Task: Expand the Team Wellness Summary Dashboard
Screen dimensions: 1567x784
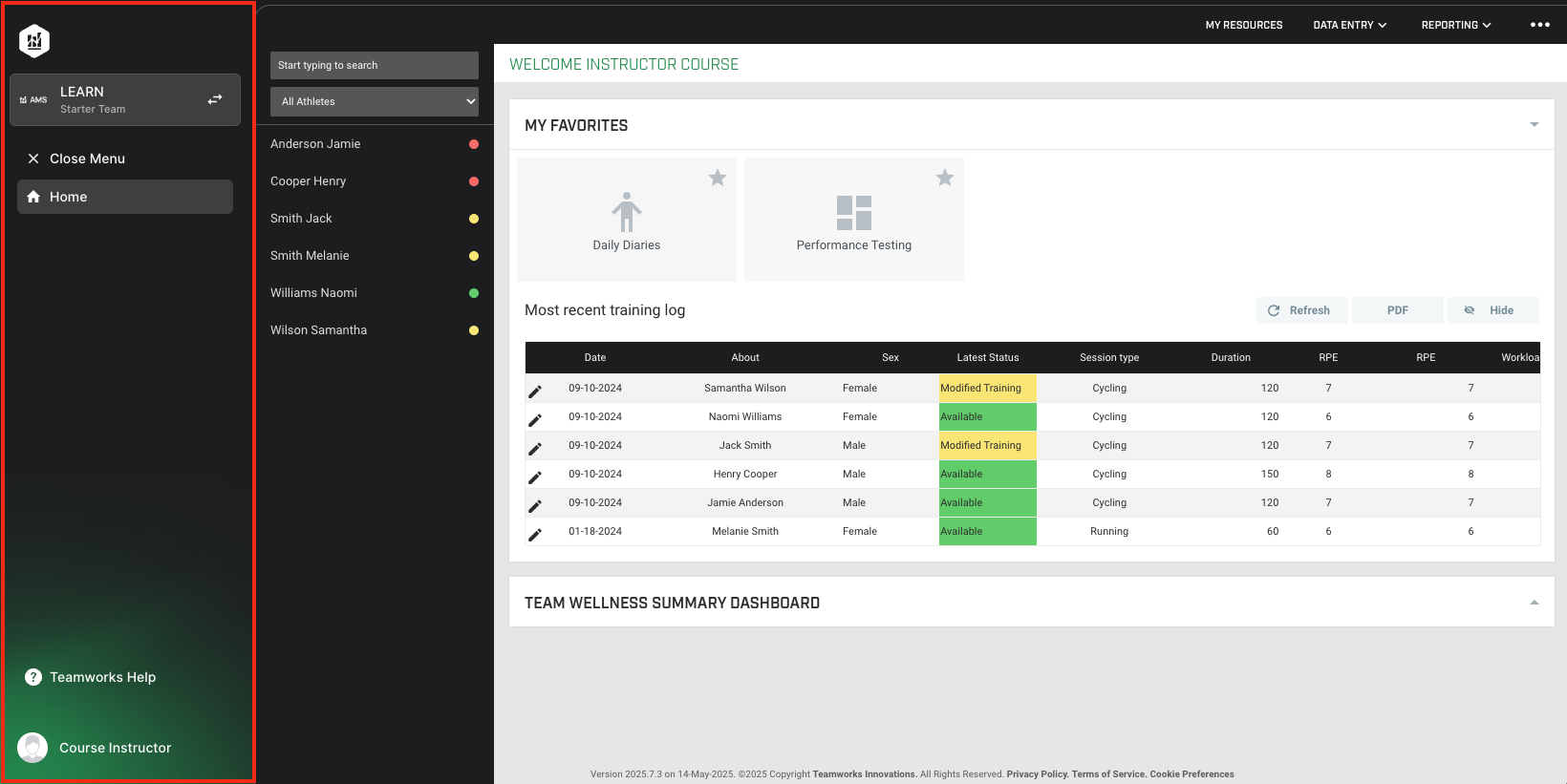Action: [x=1535, y=603]
